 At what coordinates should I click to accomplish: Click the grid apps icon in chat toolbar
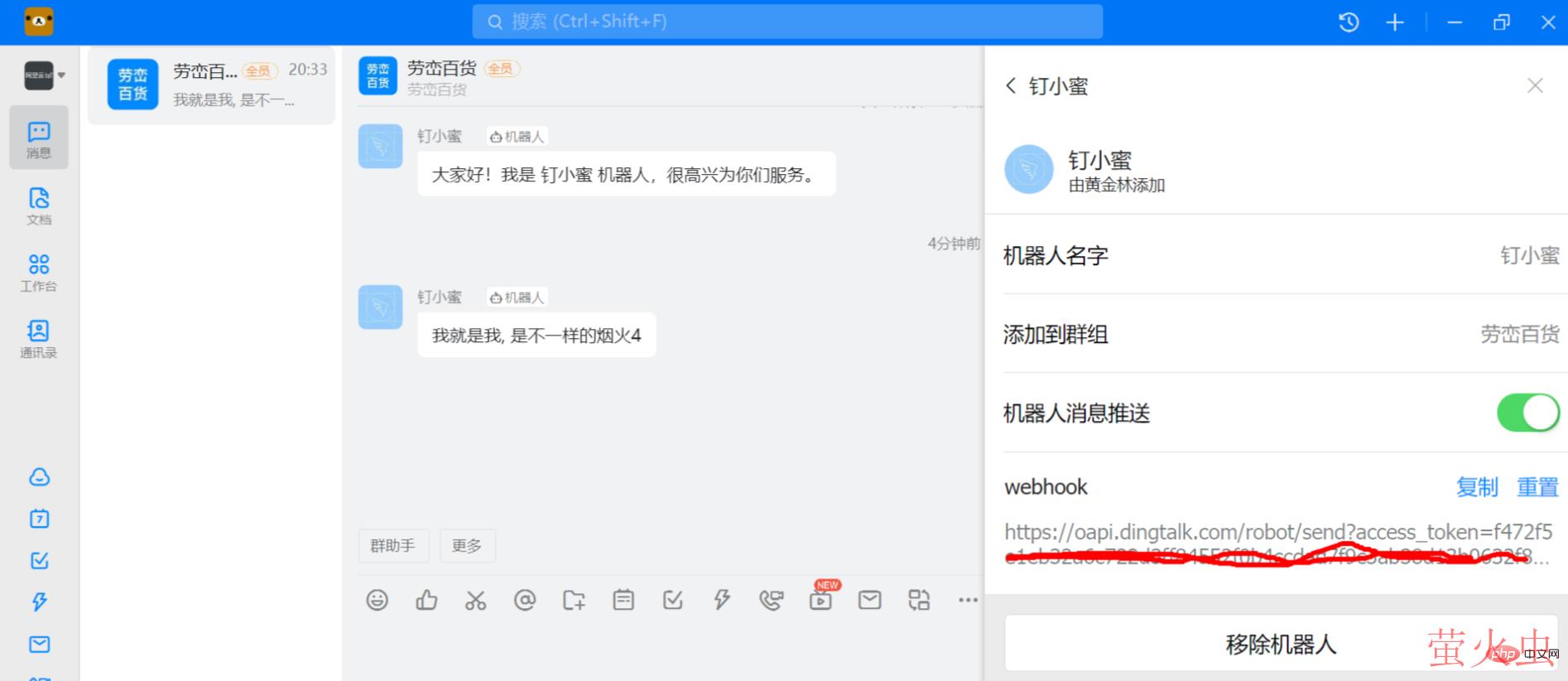919,600
